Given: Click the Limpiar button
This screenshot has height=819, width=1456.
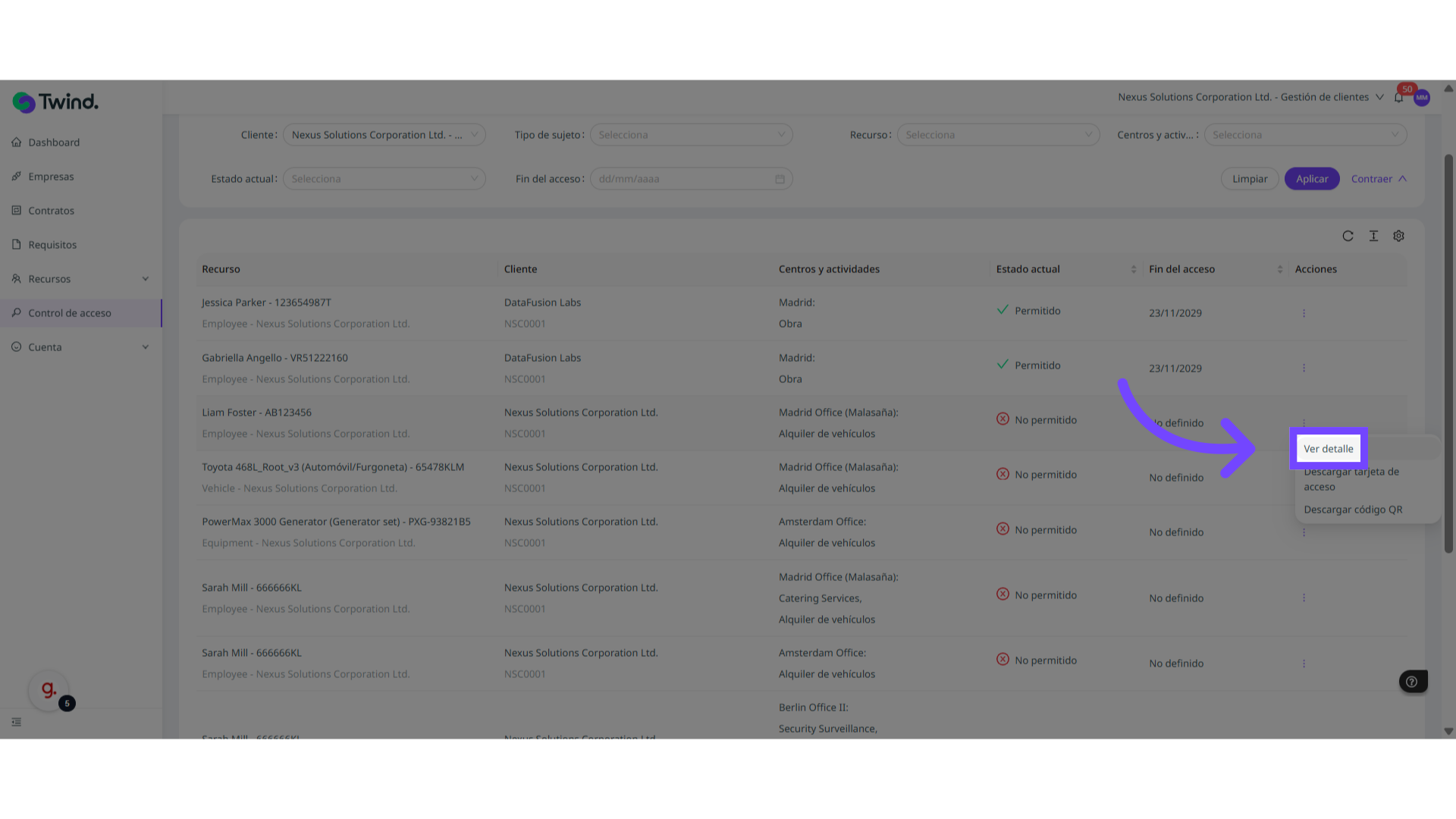Looking at the screenshot, I should pyautogui.click(x=1249, y=179).
